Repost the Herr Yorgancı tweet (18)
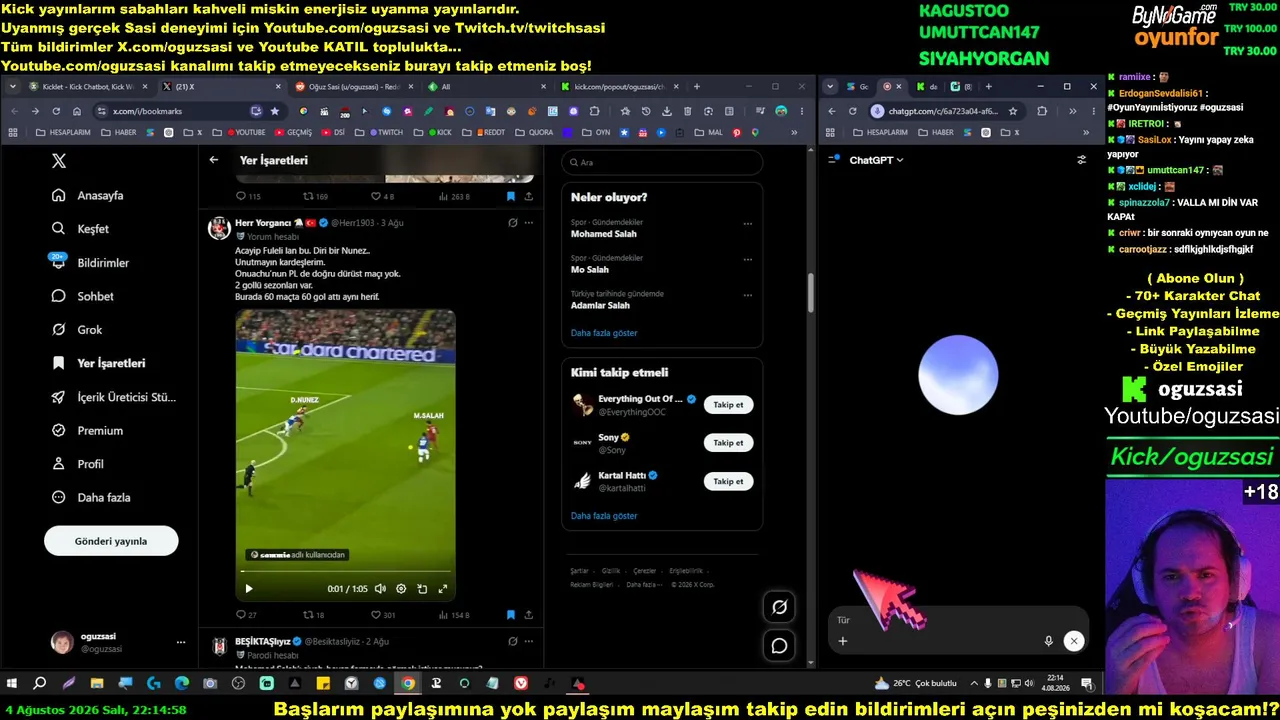The width and height of the screenshot is (1280, 720). (x=313, y=615)
